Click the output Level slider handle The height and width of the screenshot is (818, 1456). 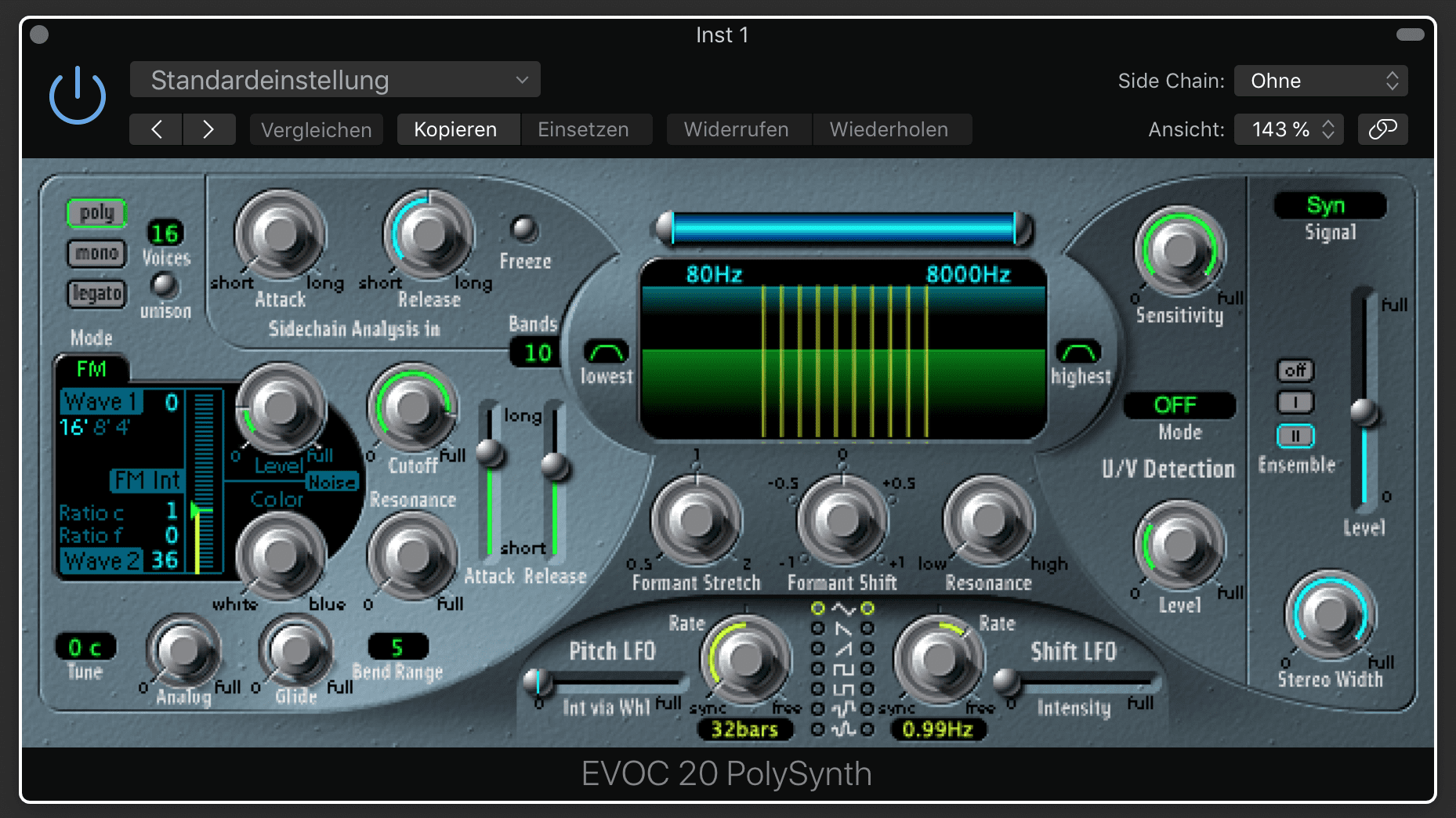tap(1364, 411)
